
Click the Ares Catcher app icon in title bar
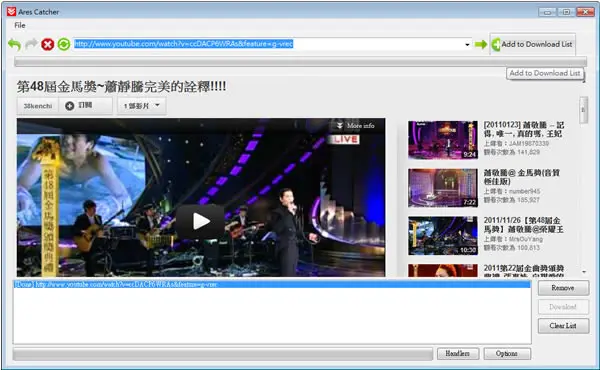(x=11, y=11)
